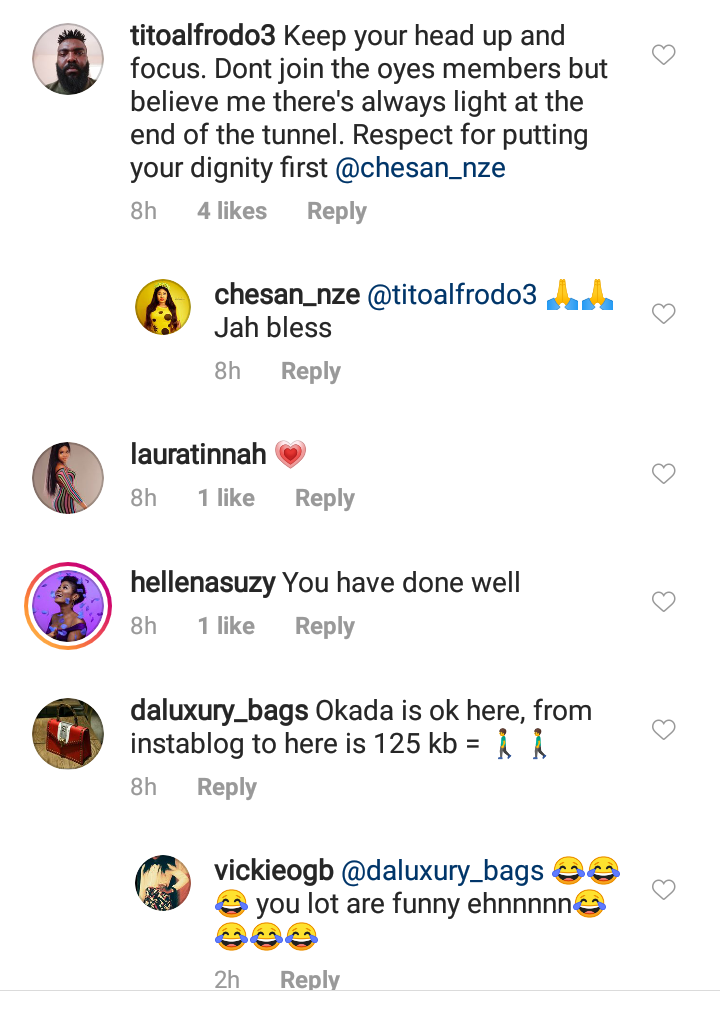This screenshot has height=1011, width=720.
Task: View the 4 likes on titoalfrodo3's comment
Action: (232, 211)
